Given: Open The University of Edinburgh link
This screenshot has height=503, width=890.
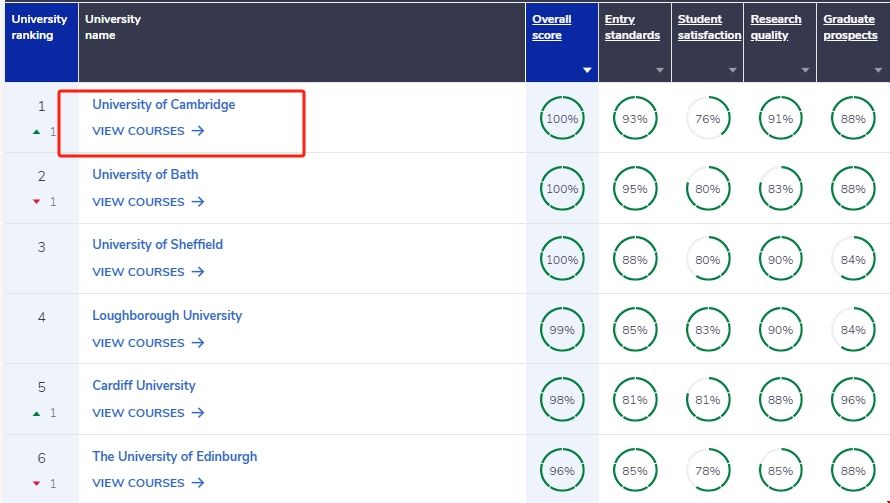Looking at the screenshot, I should (174, 457).
